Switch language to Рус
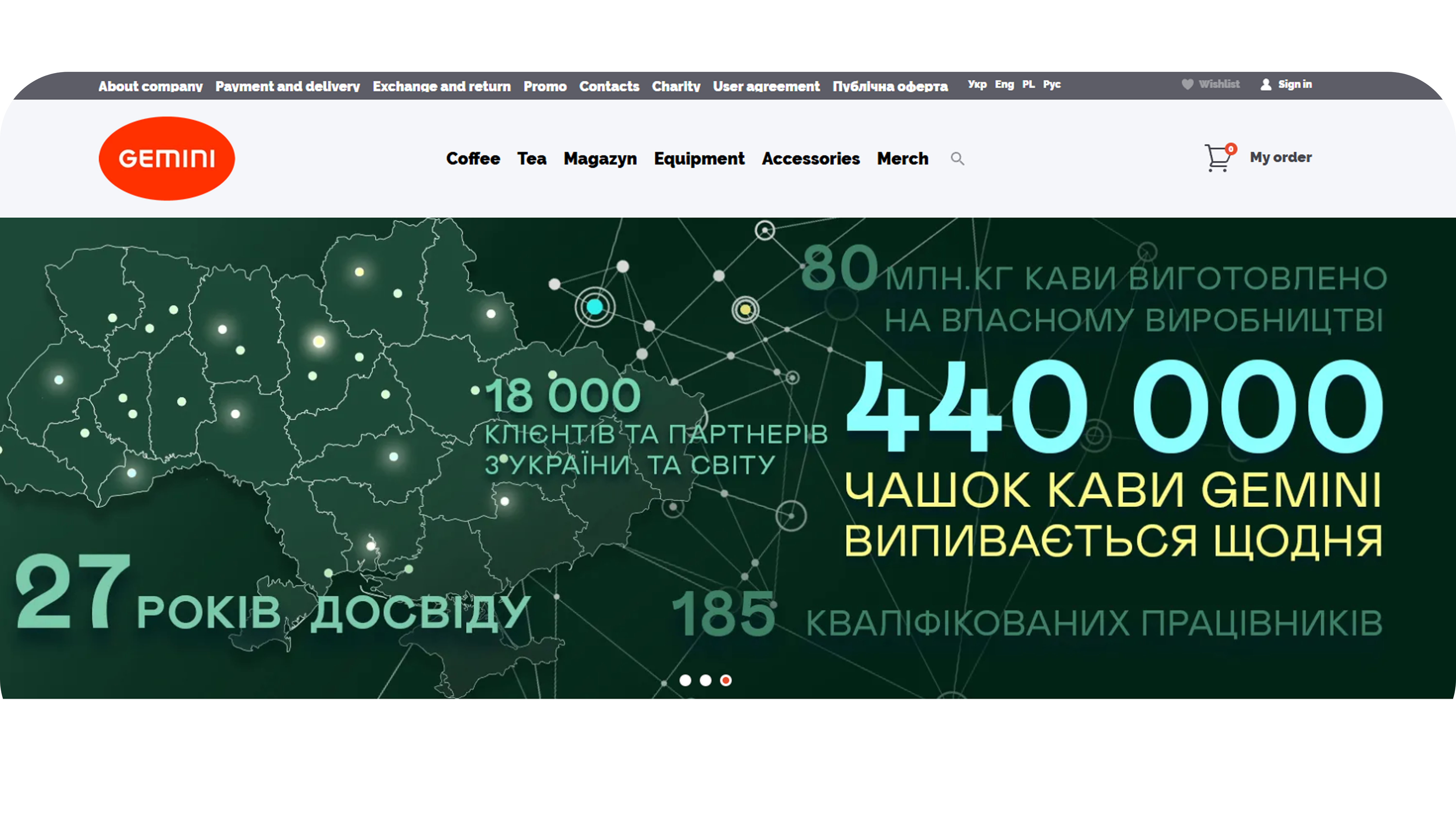This screenshot has height=819, width=1456. [1052, 84]
